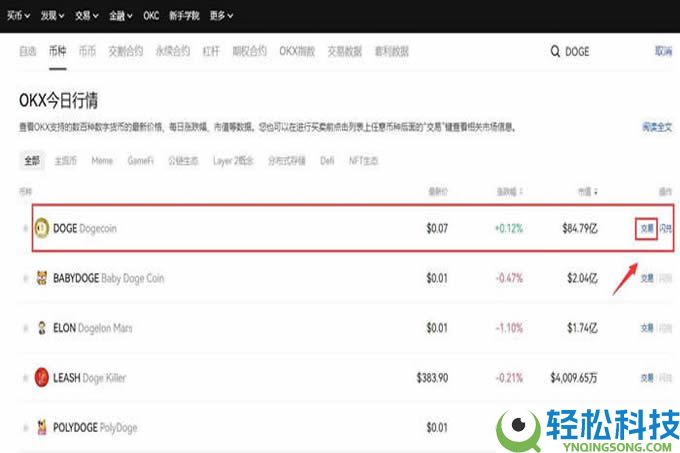Screen dimensions: 680x453
Task: Click the -0.47% change value
Action: [x=509, y=278]
